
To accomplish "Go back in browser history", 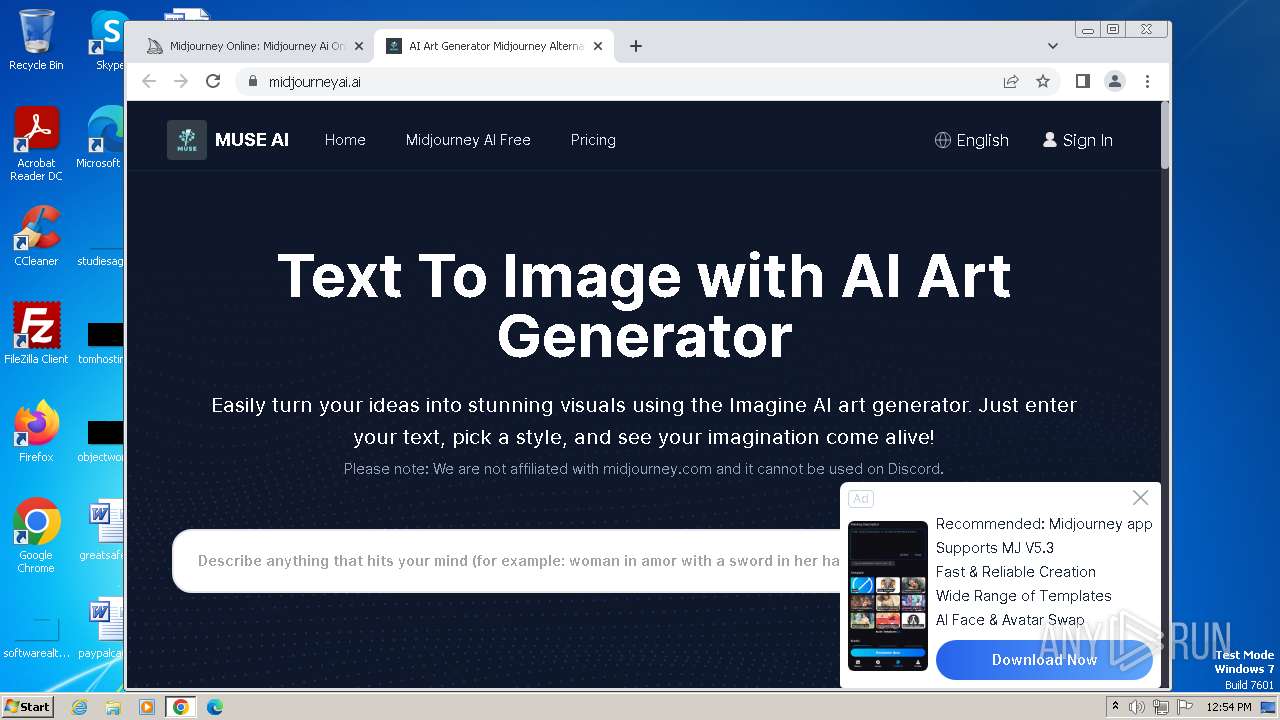I will pos(149,81).
